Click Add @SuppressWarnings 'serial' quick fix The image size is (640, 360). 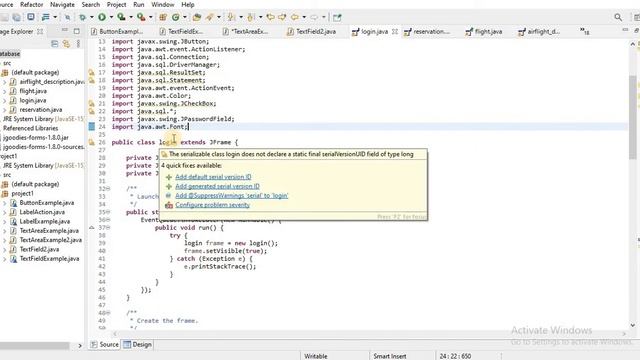pyautogui.click(x=231, y=196)
